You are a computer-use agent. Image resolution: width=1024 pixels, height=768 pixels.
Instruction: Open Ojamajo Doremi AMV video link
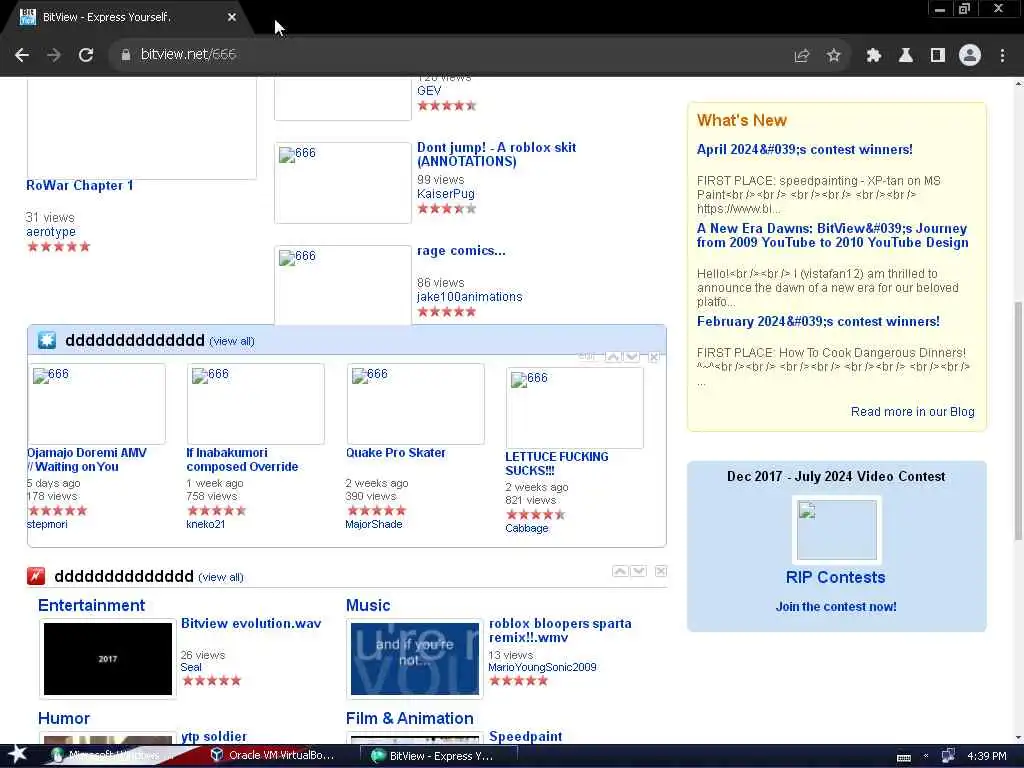coord(87,460)
